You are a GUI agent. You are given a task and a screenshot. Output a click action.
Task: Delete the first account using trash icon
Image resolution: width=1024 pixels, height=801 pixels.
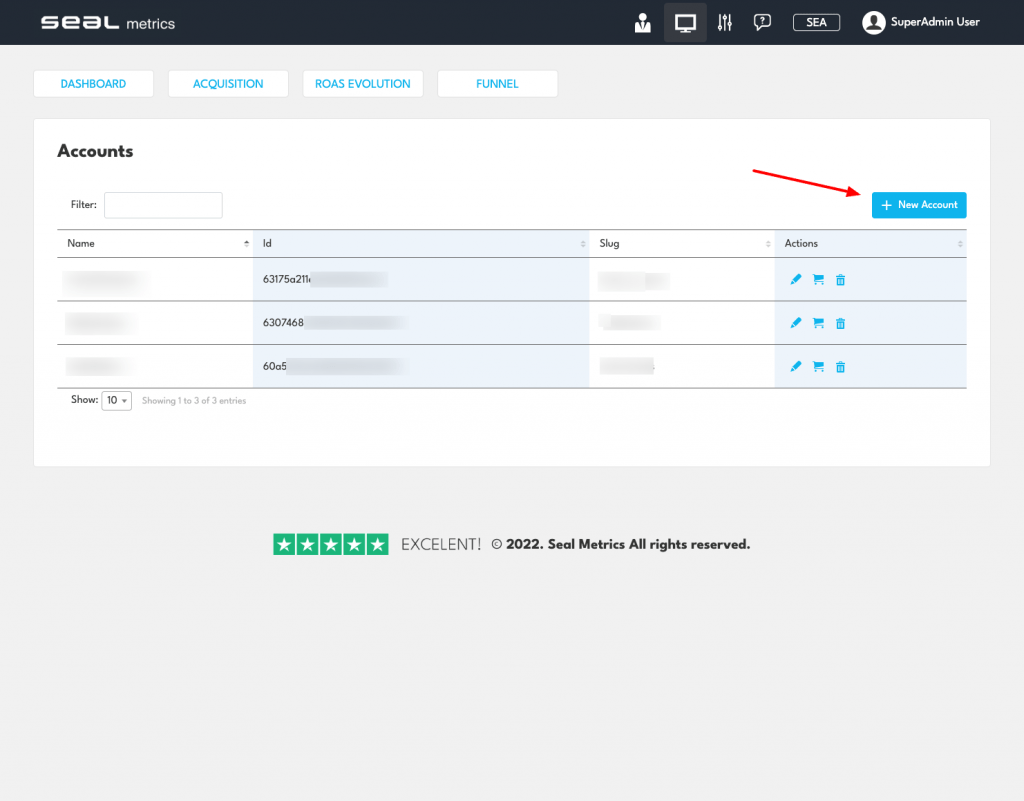coord(840,280)
